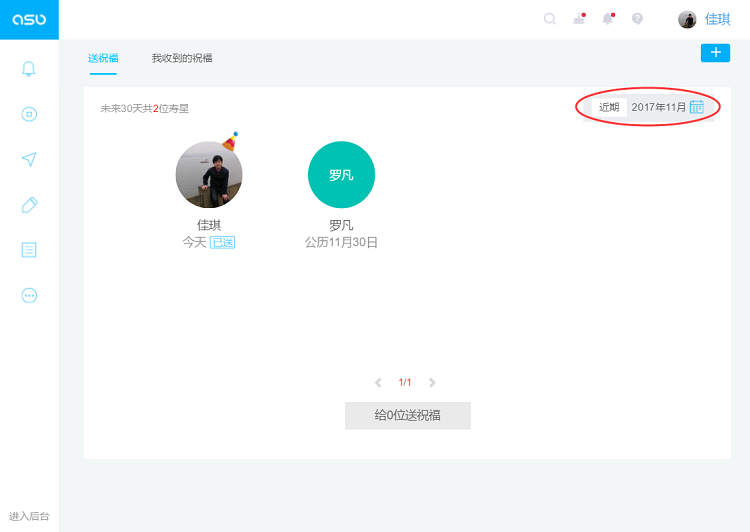This screenshot has height=532, width=750.
Task: Switch to the 送祝福 tab
Action: click(x=103, y=58)
